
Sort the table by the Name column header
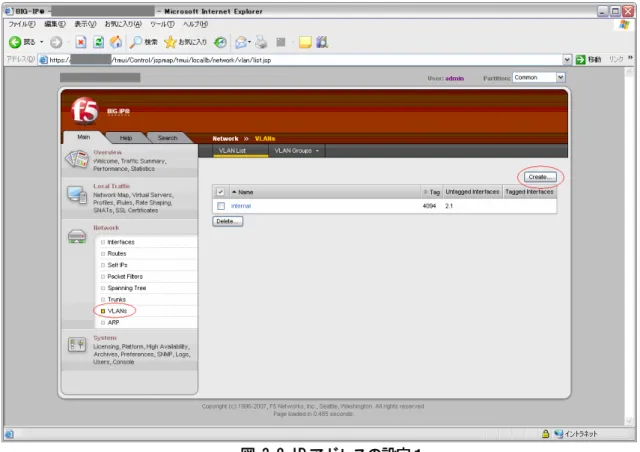(x=246, y=192)
